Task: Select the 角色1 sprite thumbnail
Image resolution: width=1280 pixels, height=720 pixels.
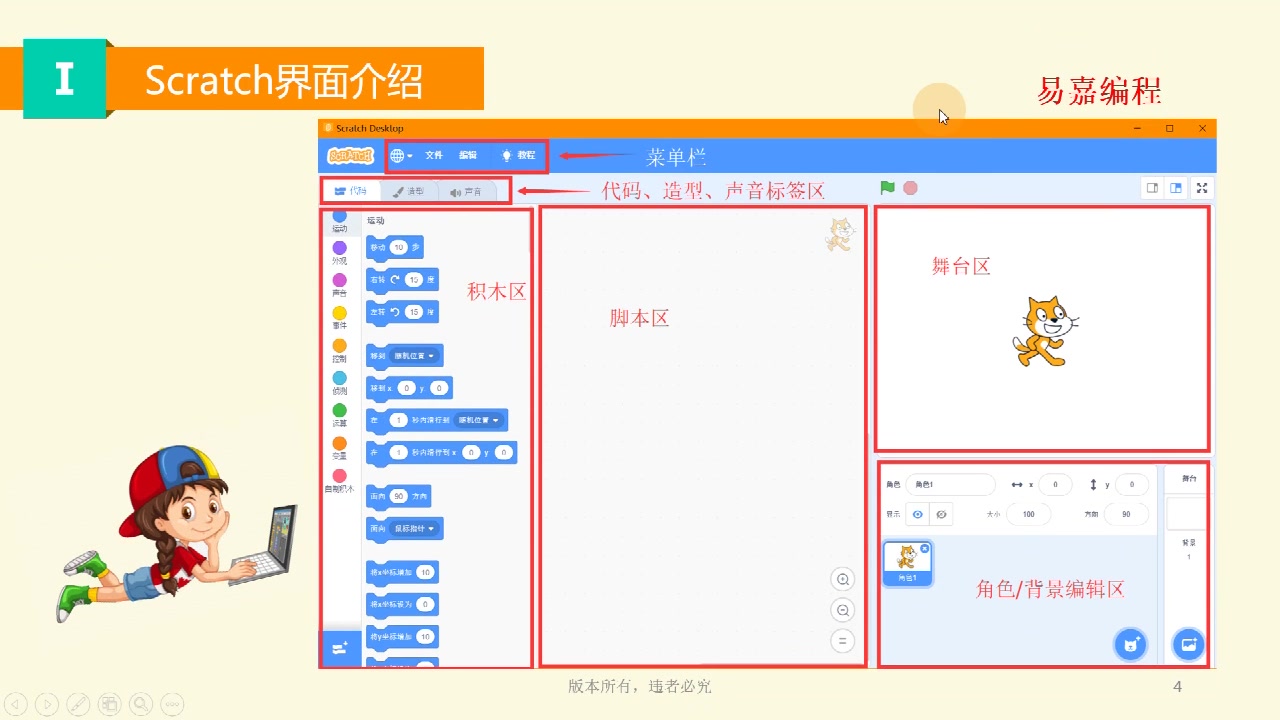Action: click(907, 563)
